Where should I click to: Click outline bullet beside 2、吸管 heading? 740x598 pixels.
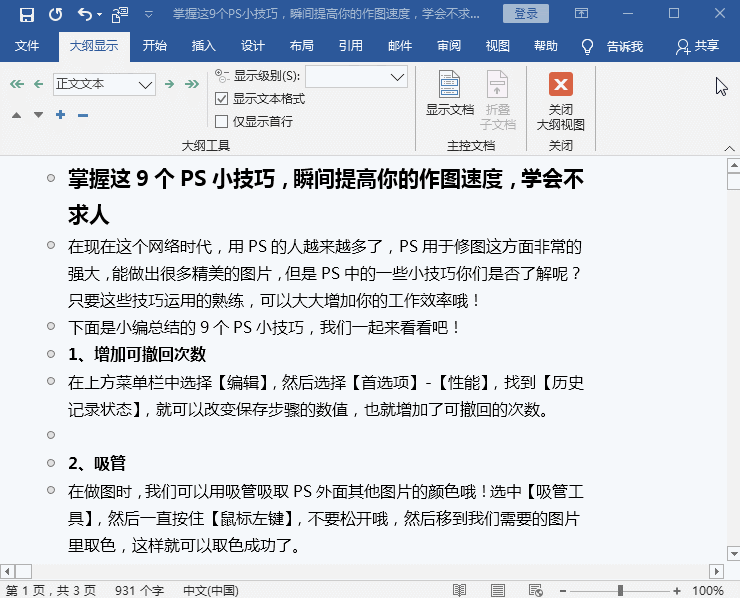click(x=50, y=464)
